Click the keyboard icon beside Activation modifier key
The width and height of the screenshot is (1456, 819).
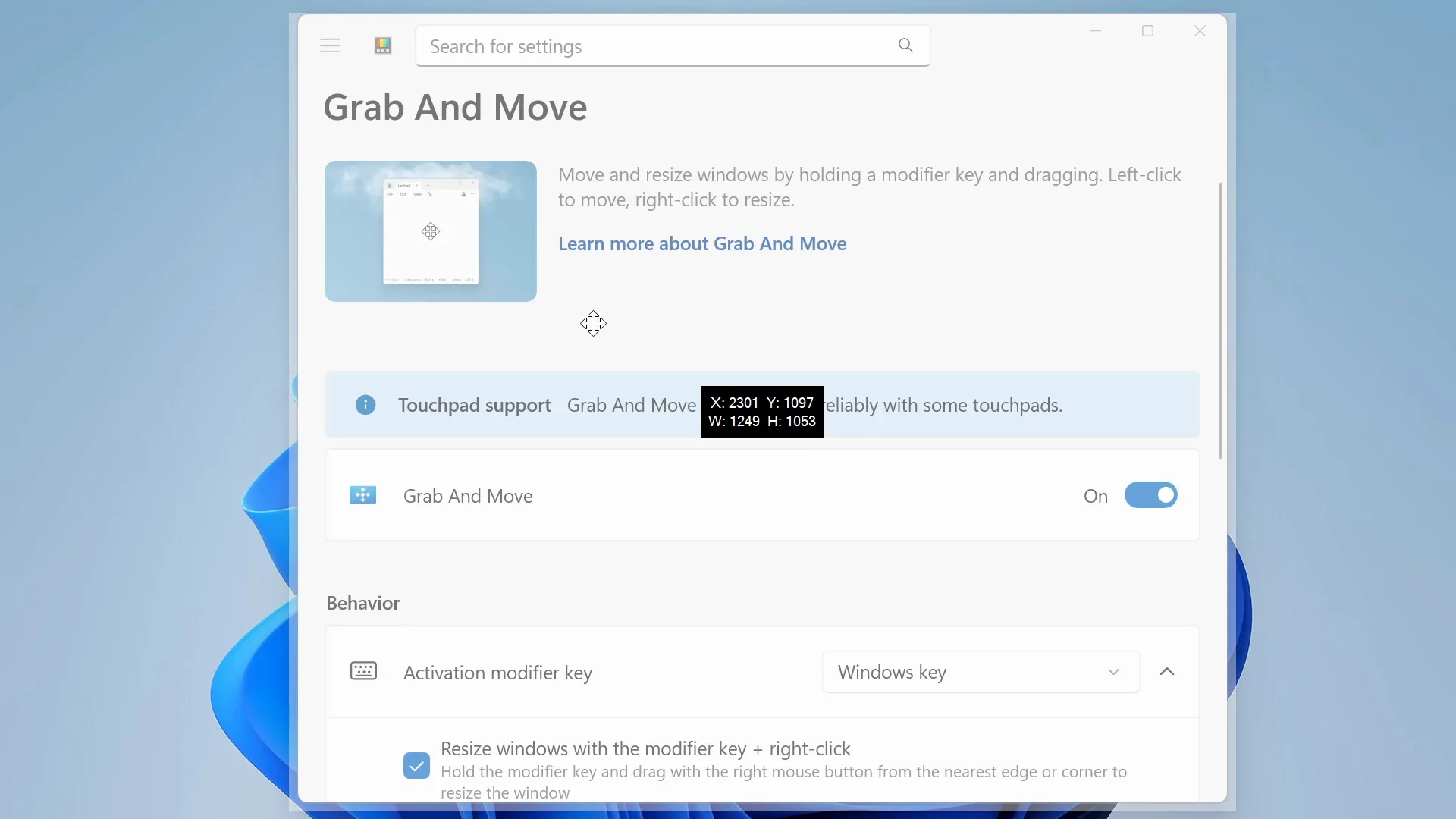[363, 671]
